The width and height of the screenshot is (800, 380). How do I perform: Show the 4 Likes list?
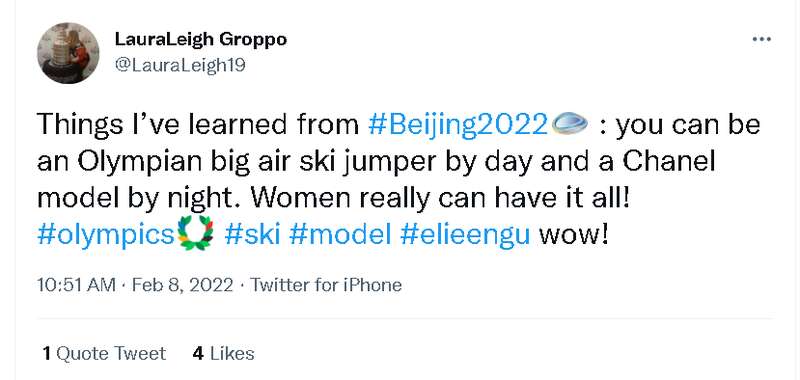coord(223,353)
